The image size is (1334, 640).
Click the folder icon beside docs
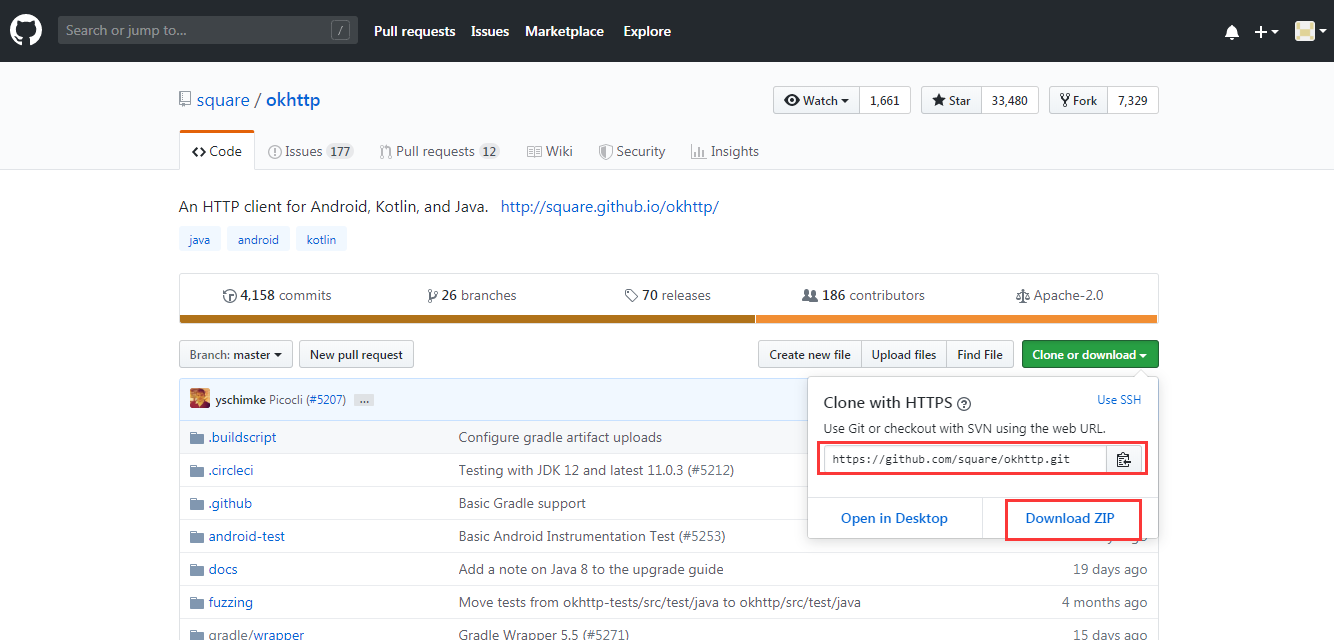197,569
